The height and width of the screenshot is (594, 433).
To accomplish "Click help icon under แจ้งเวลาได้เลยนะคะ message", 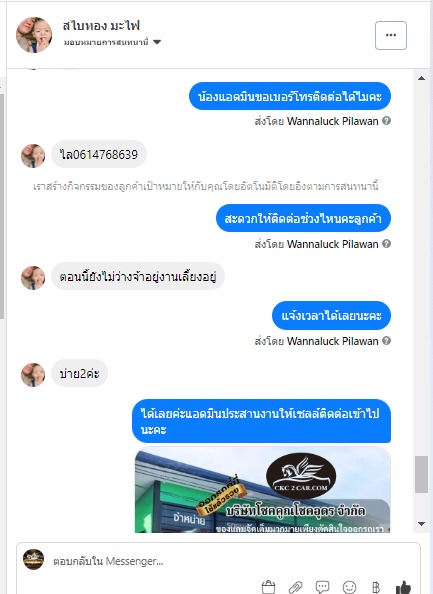I will [386, 341].
